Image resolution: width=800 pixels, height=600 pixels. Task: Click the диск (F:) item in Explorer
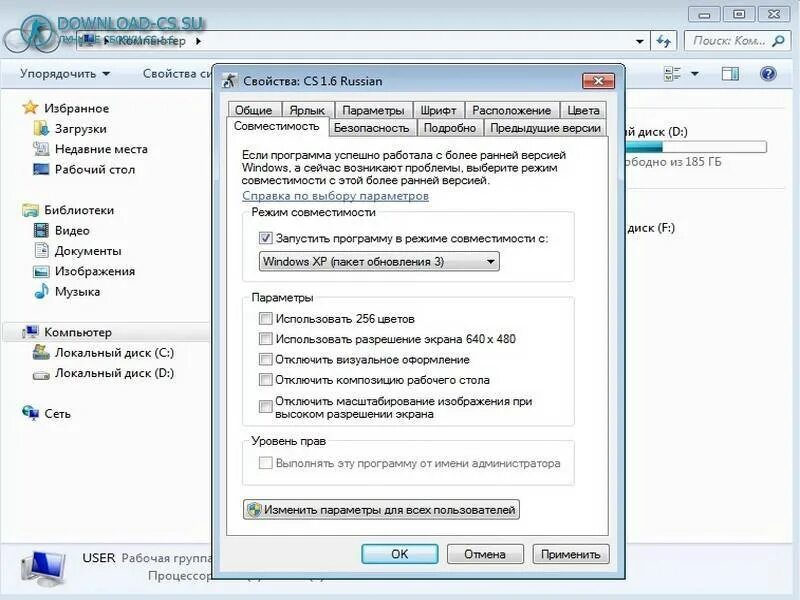(651, 228)
